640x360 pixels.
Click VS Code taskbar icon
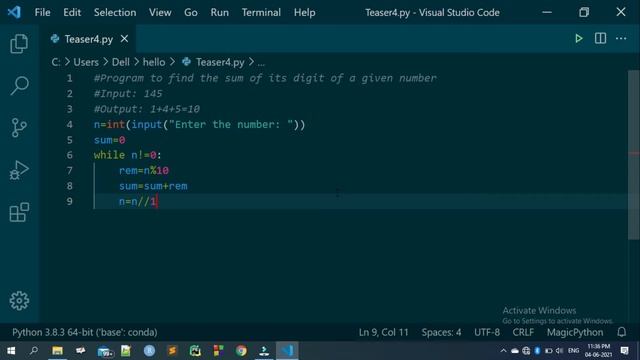coord(287,351)
